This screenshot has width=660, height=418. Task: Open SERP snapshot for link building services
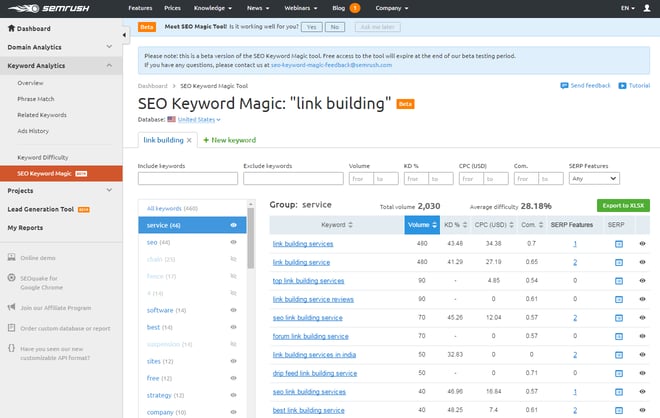tap(619, 244)
